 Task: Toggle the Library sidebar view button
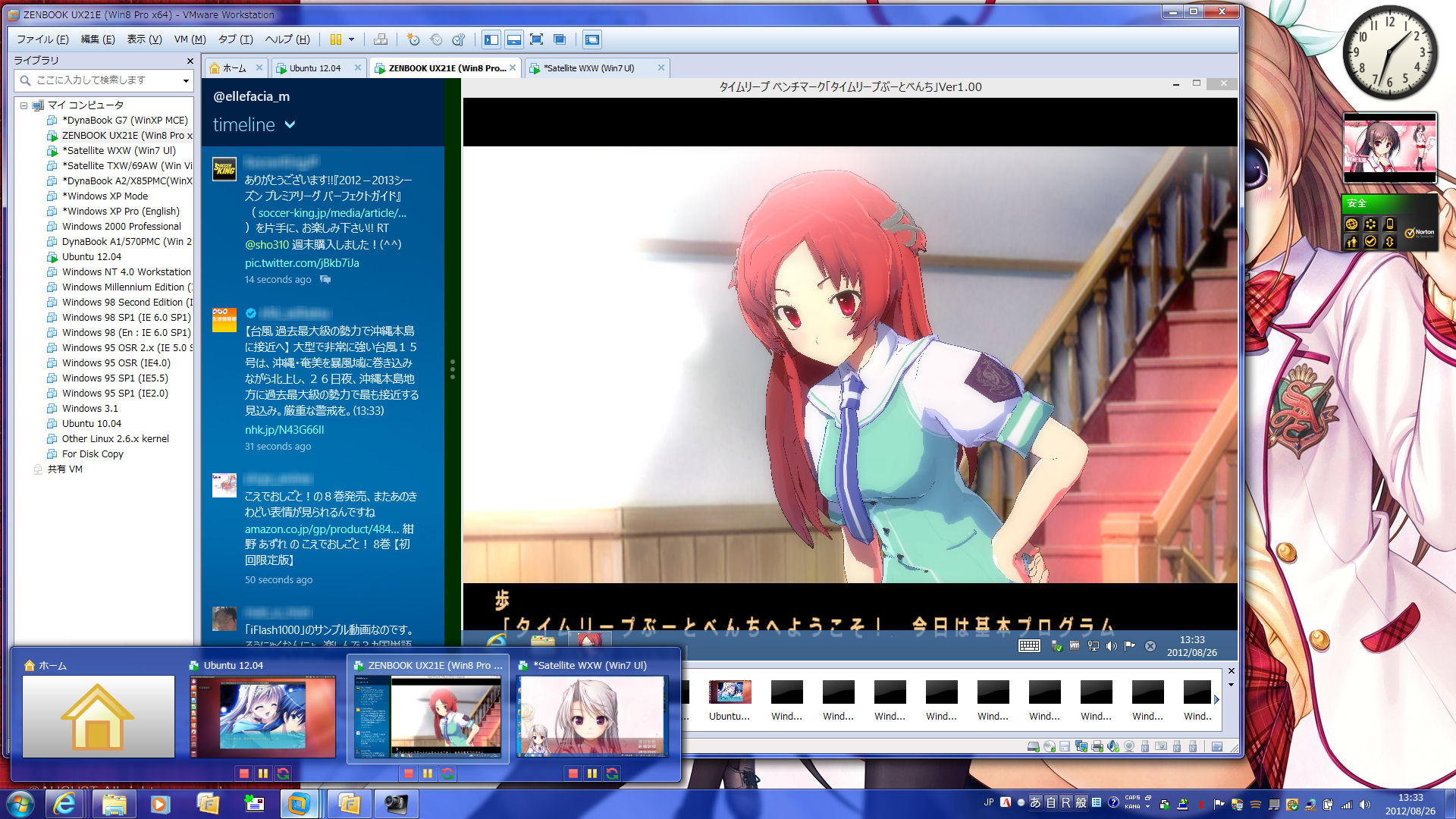click(491, 39)
